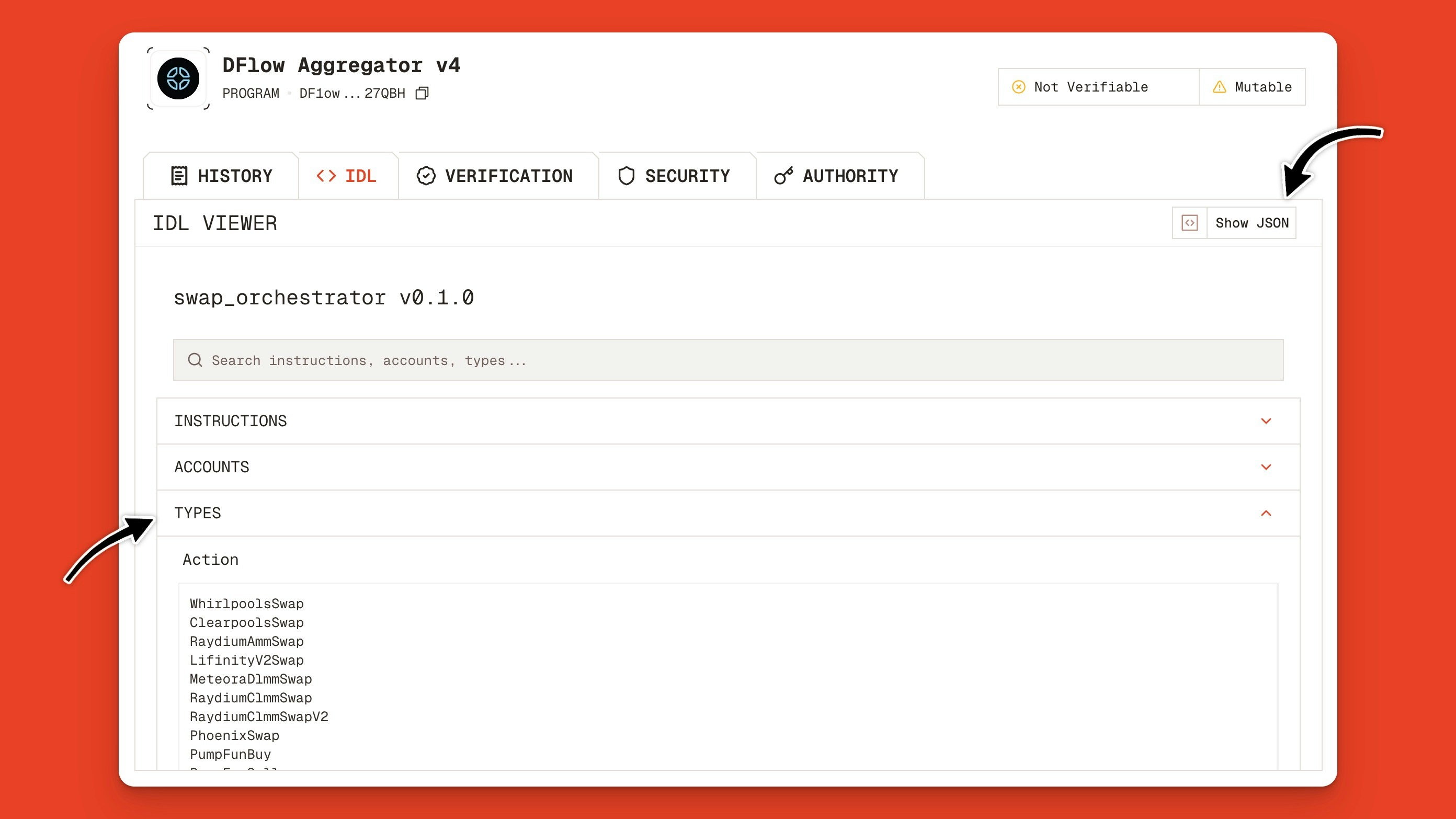
Task: Toggle Show JSON view
Action: pos(1252,223)
